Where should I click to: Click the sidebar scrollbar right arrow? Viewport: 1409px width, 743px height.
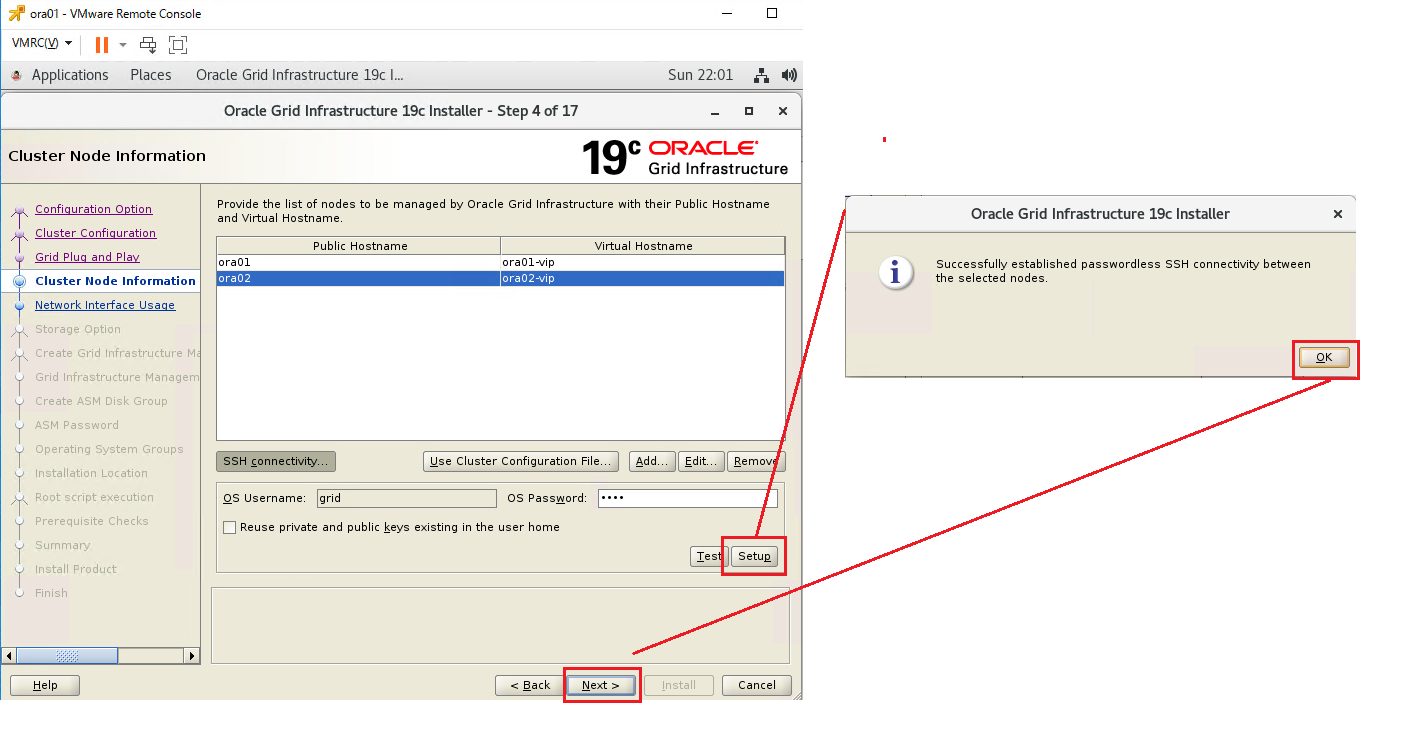click(192, 656)
